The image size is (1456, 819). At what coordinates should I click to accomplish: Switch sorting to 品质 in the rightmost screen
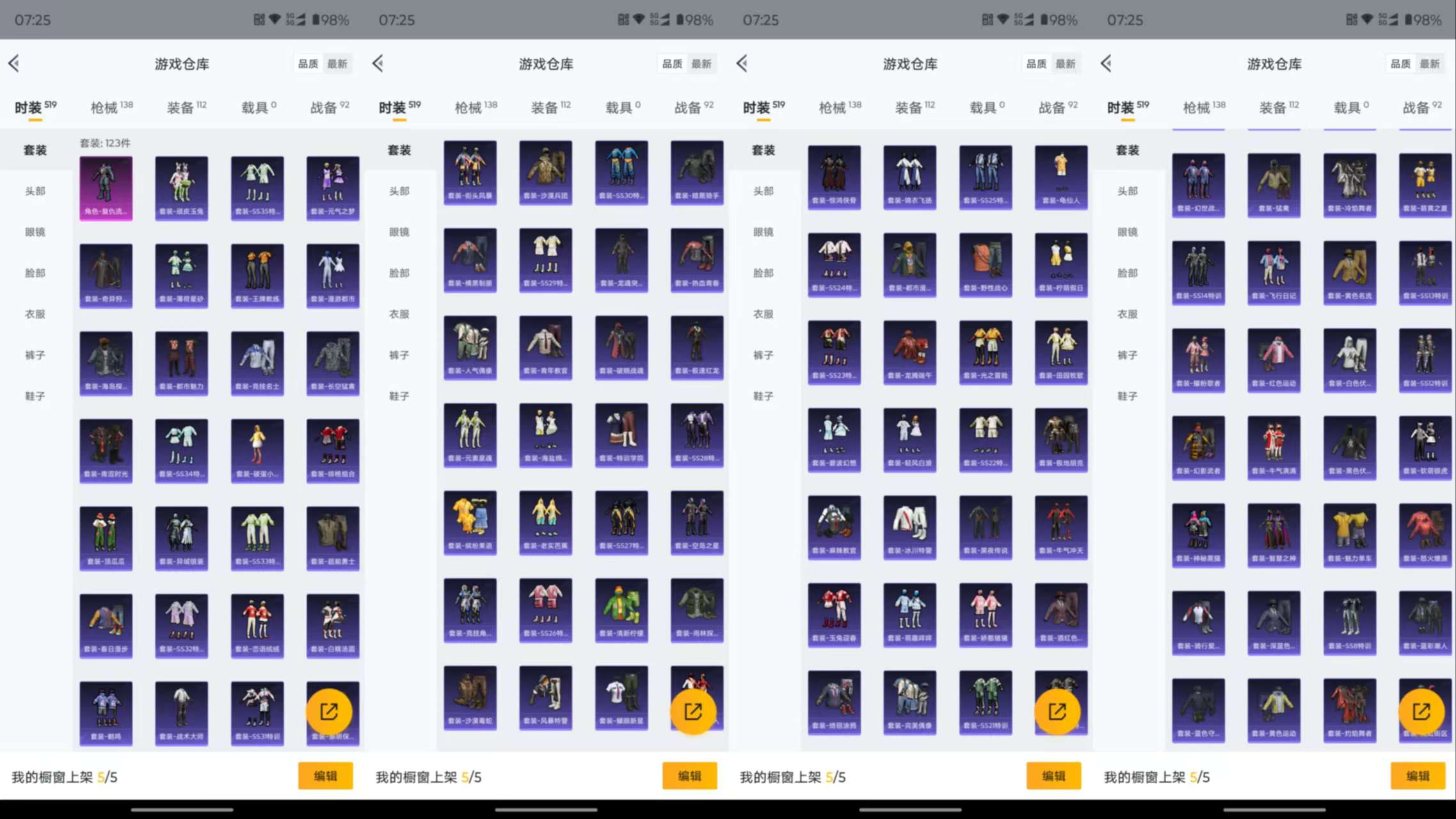click(1400, 64)
